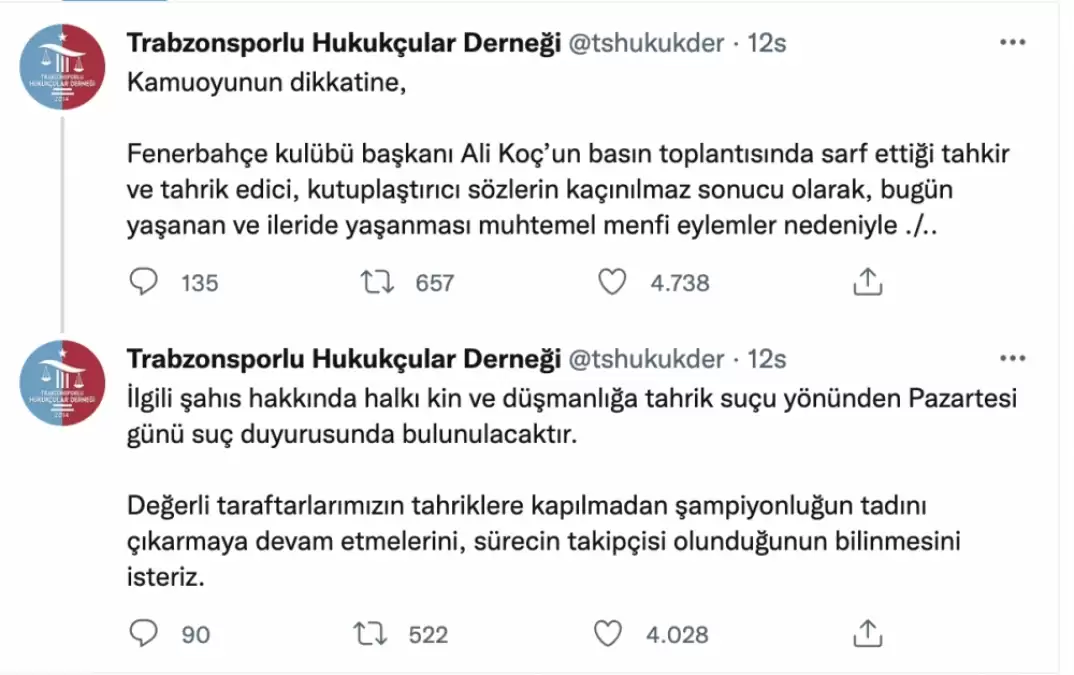This screenshot has height=675, width=1074.
Task: Share the first tweet via share icon
Action: tap(867, 283)
